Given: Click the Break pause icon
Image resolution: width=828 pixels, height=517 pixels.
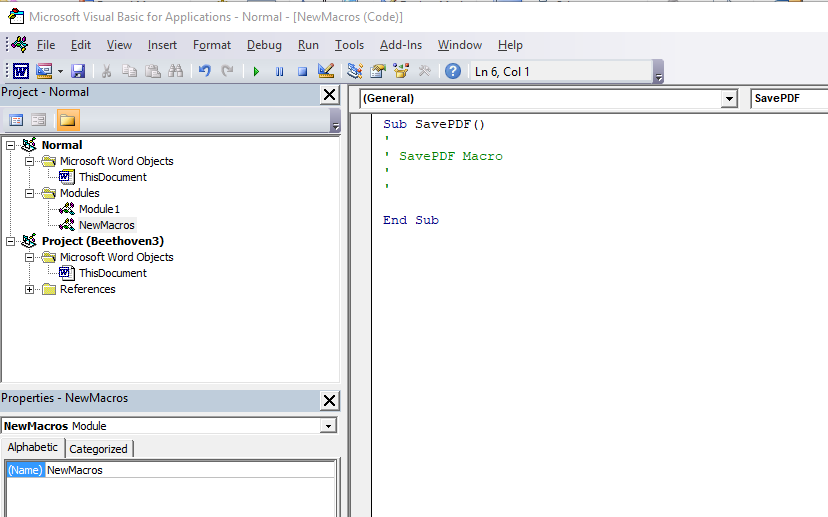Looking at the screenshot, I should pyautogui.click(x=279, y=71).
